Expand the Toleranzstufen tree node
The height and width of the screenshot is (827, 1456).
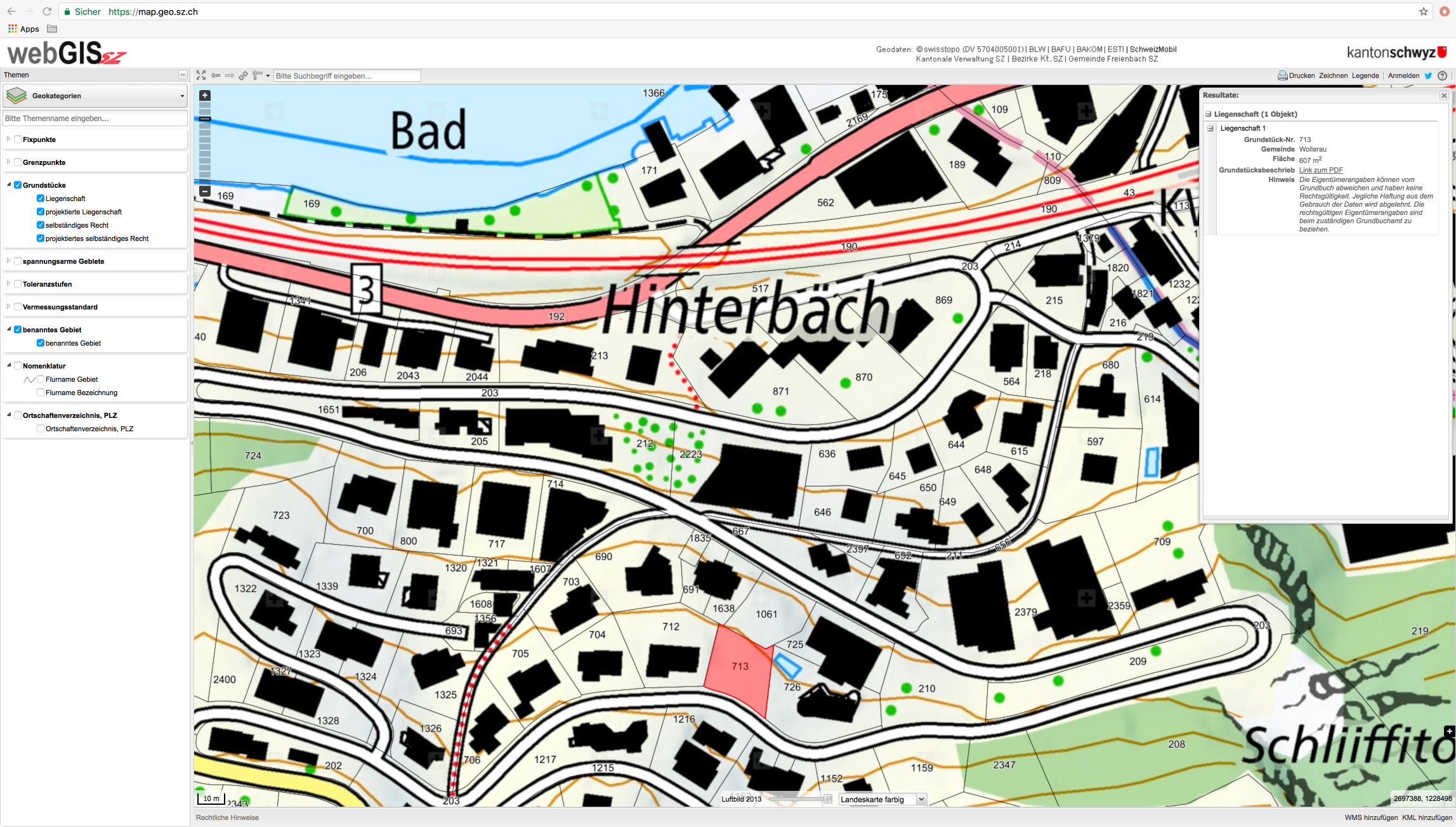tap(8, 284)
